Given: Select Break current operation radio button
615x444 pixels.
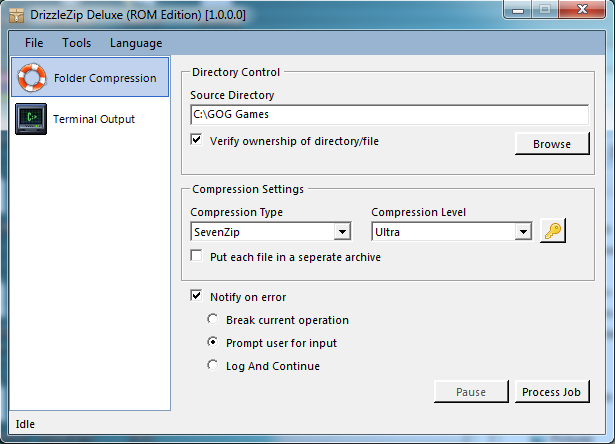Looking at the screenshot, I should (213, 319).
